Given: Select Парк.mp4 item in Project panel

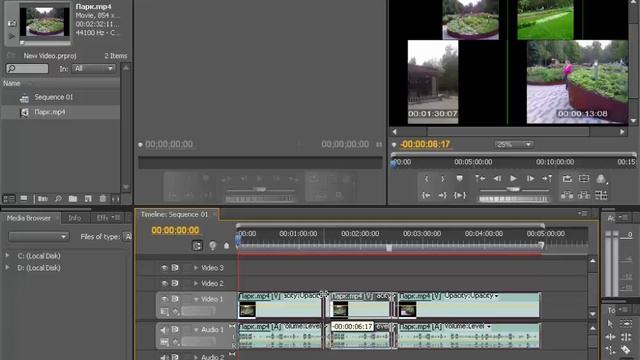Looking at the screenshot, I should [x=49, y=112].
